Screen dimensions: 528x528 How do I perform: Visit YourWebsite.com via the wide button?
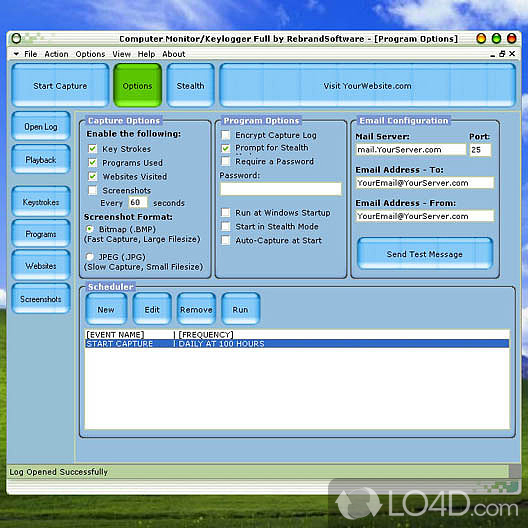pyautogui.click(x=367, y=86)
